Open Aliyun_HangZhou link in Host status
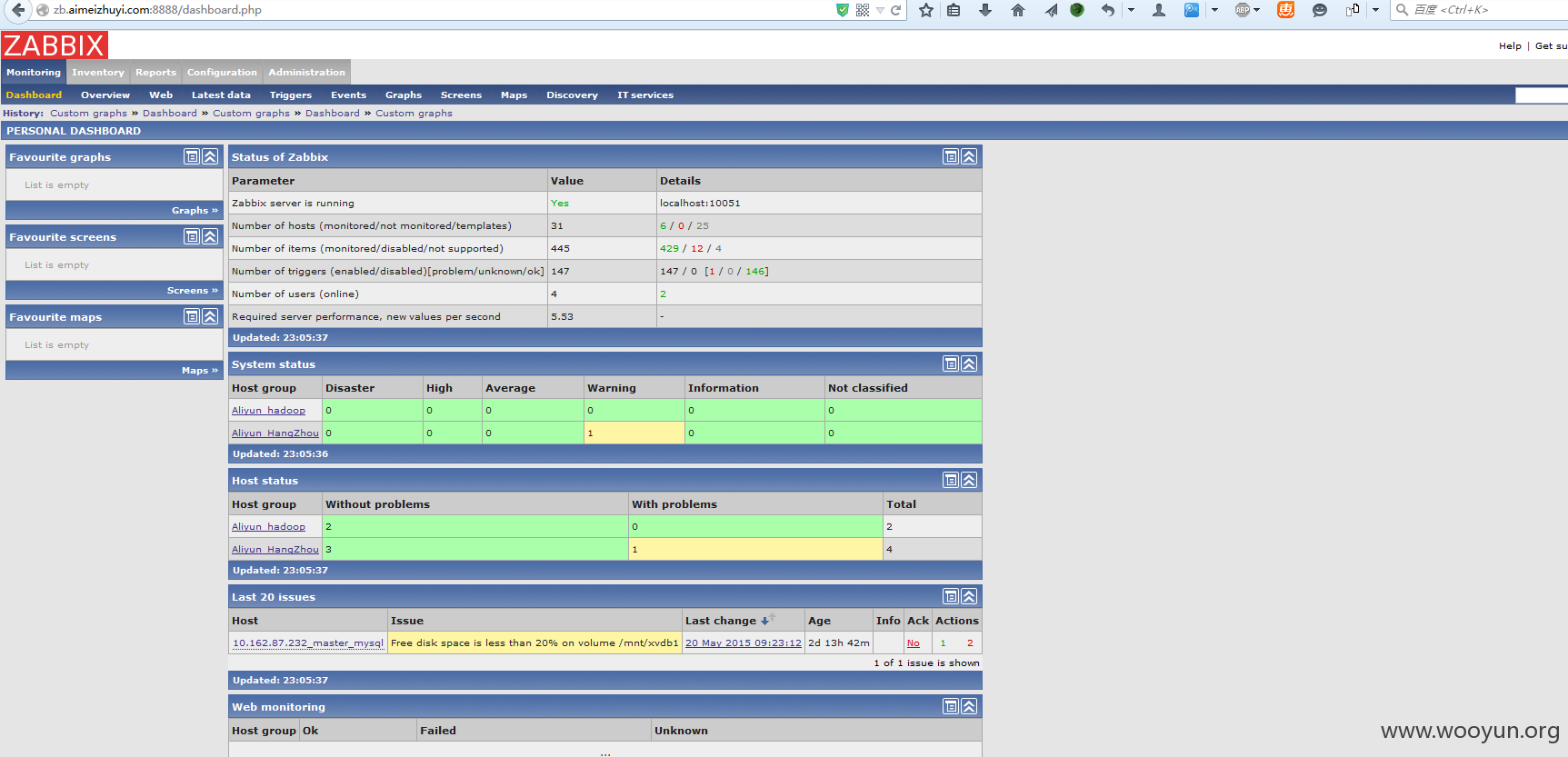The image size is (1568, 757). (275, 549)
